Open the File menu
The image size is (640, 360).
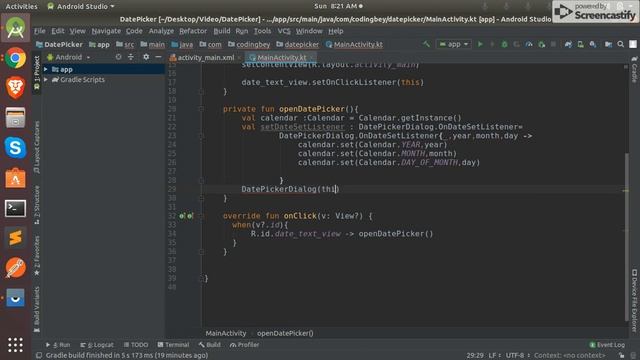tap(40, 31)
